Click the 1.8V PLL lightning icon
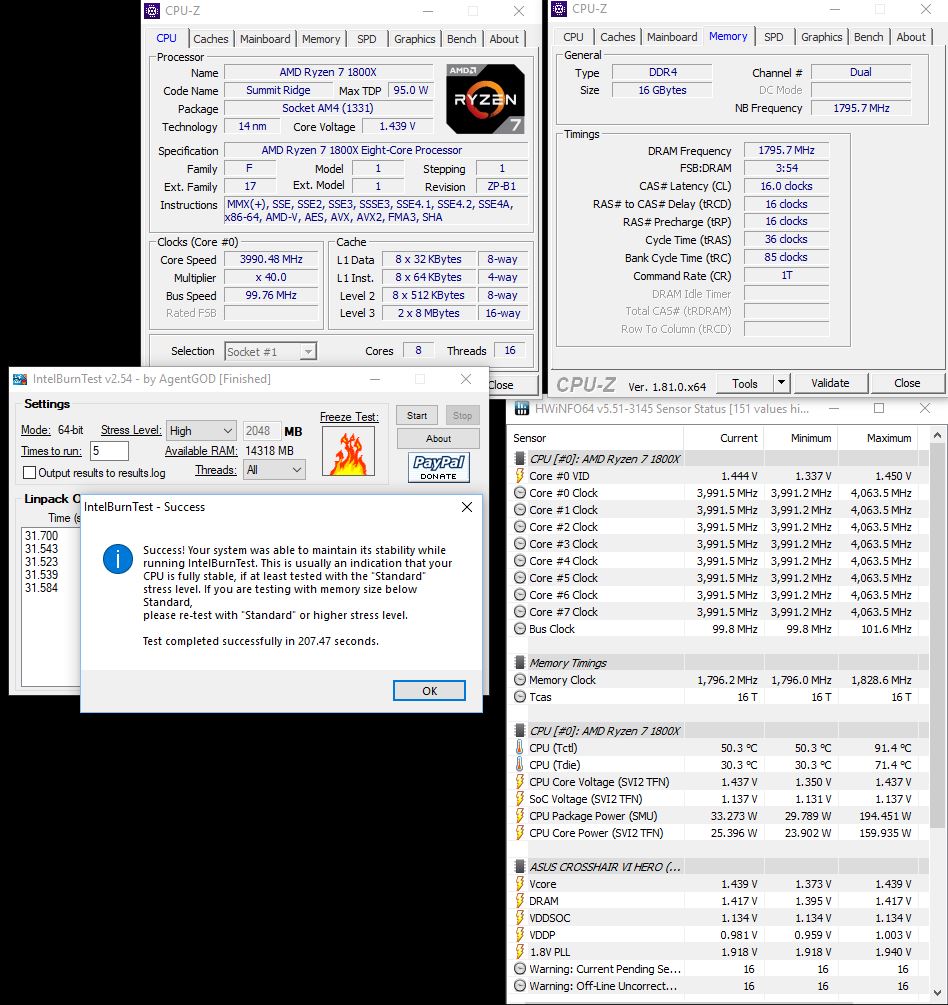The image size is (948, 1005). (520, 952)
